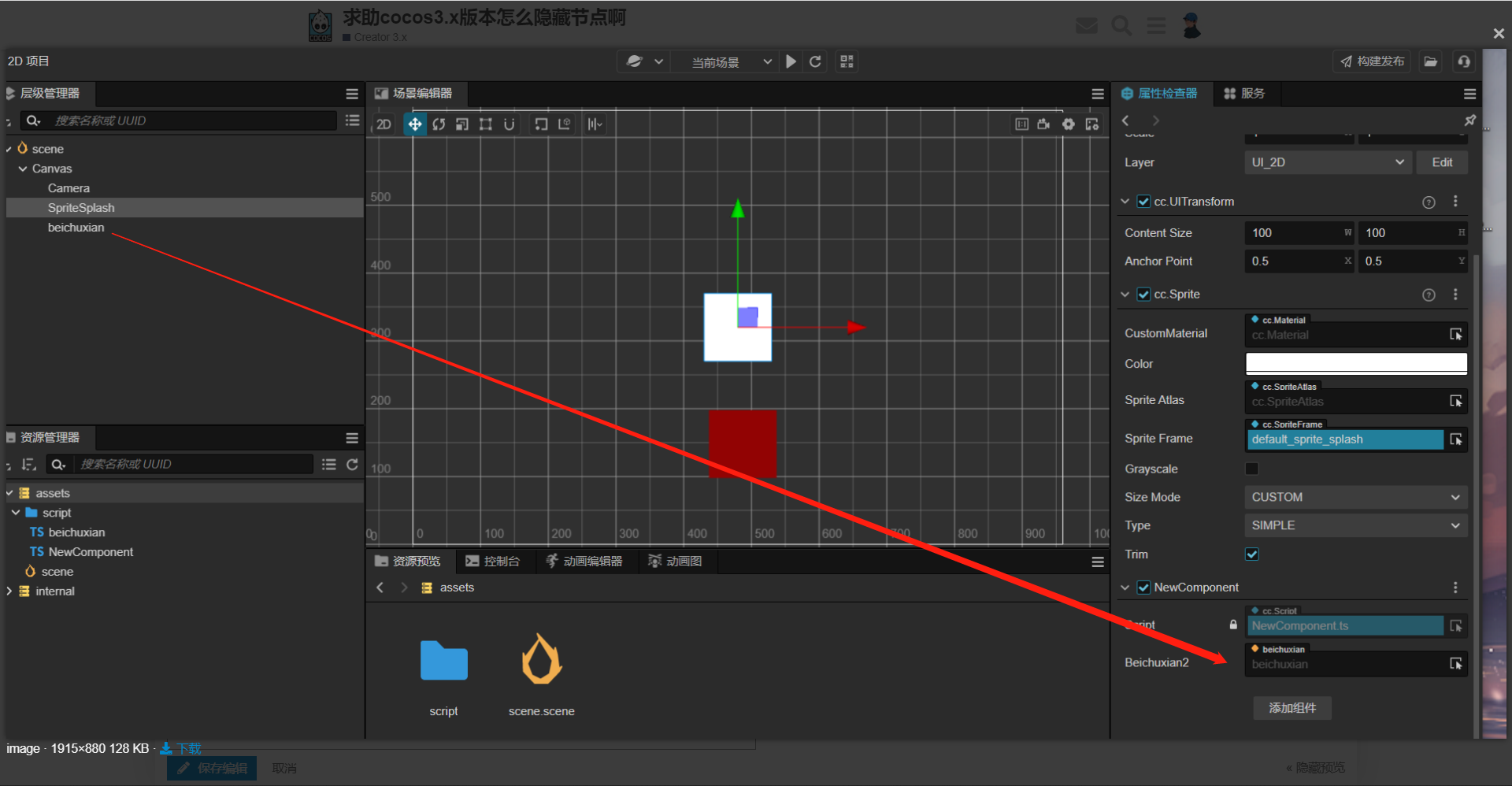Uncheck the Trim checkbox
The height and width of the screenshot is (786, 1512).
point(1251,554)
